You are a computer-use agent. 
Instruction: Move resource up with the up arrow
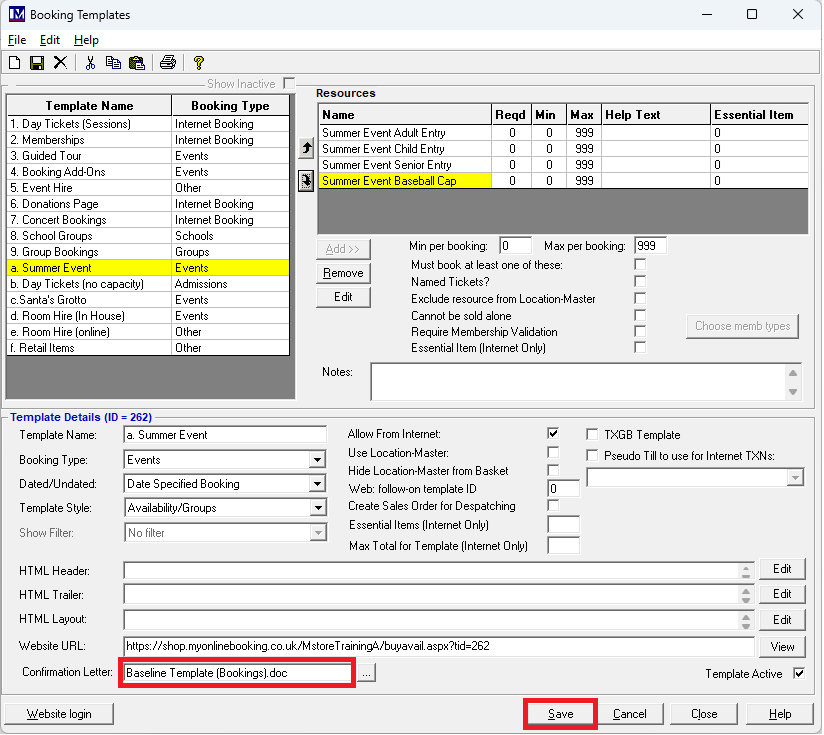(x=307, y=148)
